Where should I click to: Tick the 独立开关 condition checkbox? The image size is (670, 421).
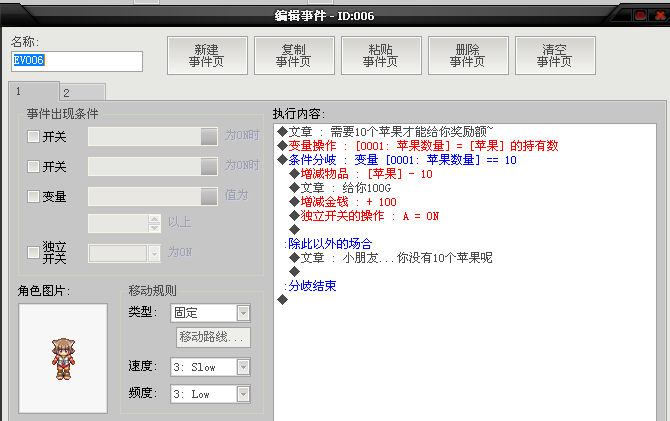[33, 252]
